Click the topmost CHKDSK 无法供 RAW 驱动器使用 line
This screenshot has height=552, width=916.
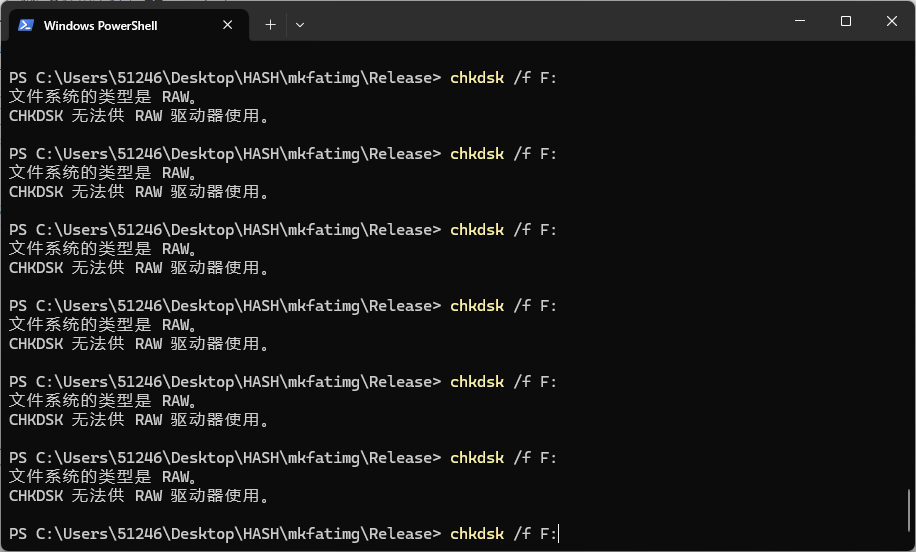[138, 116]
